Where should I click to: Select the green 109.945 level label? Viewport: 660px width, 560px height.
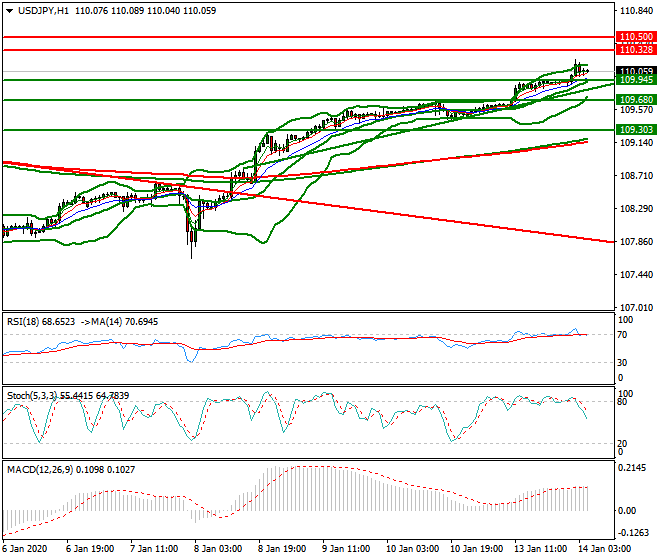(636, 80)
